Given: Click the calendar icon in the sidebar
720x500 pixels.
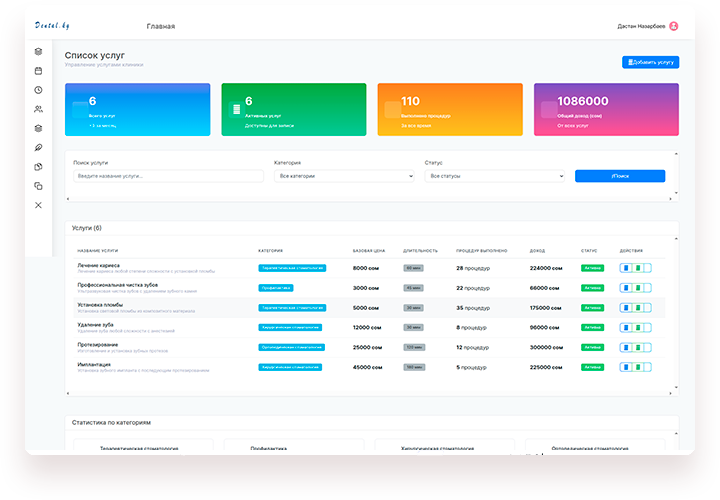Looking at the screenshot, I should (38, 71).
